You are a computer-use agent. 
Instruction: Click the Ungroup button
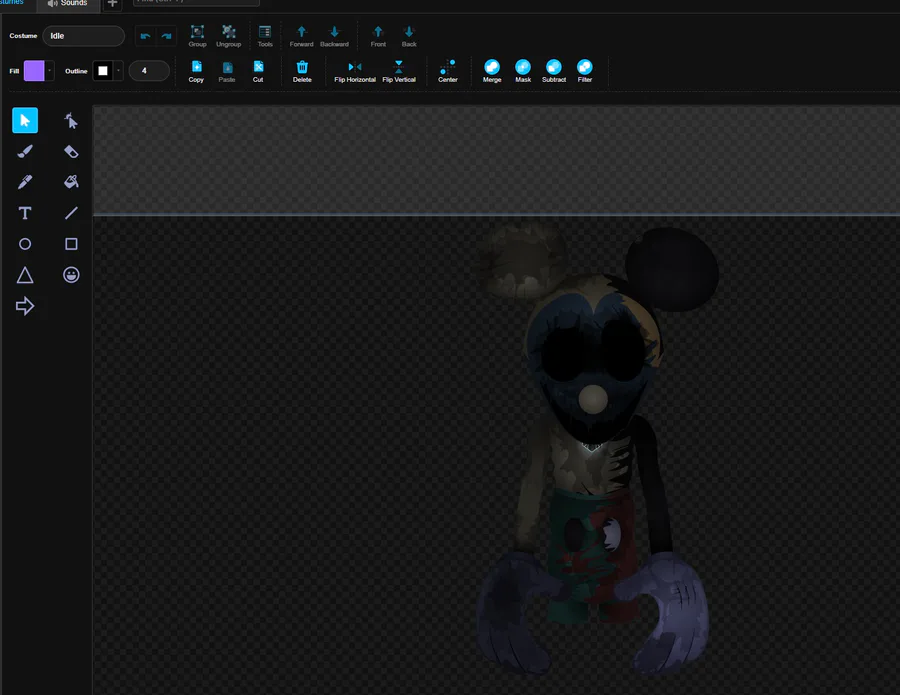tap(228, 36)
